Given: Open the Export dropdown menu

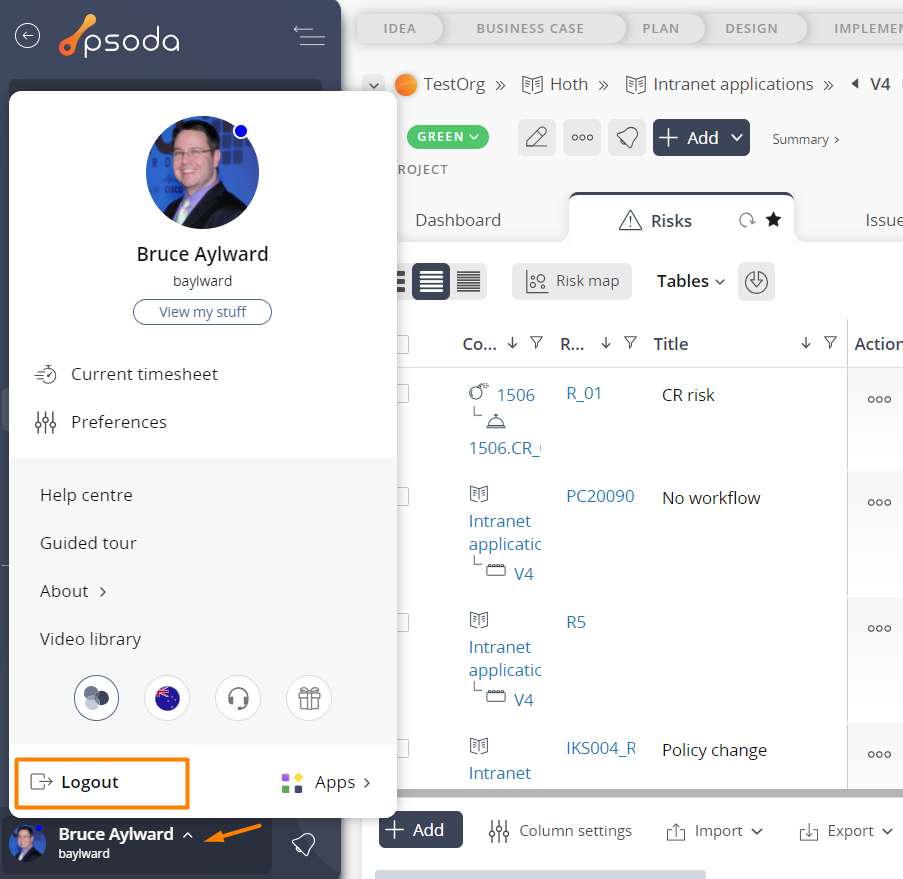Looking at the screenshot, I should pyautogui.click(x=836, y=831).
